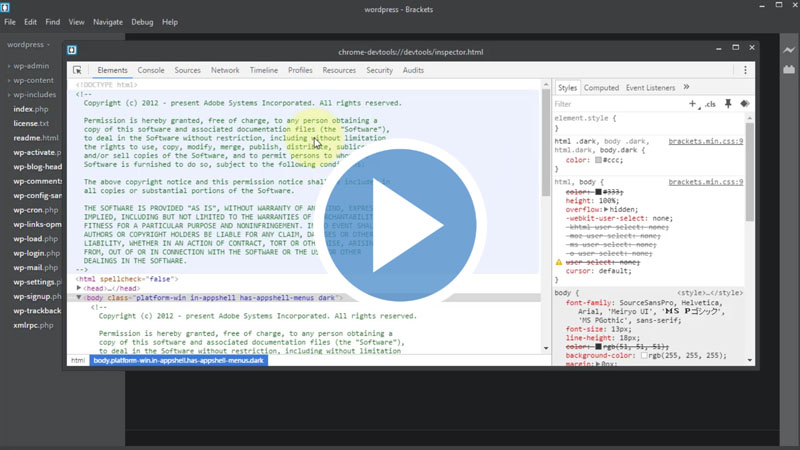The height and width of the screenshot is (450, 800).
Task: Click the inspect element picker icon
Action: point(77,71)
